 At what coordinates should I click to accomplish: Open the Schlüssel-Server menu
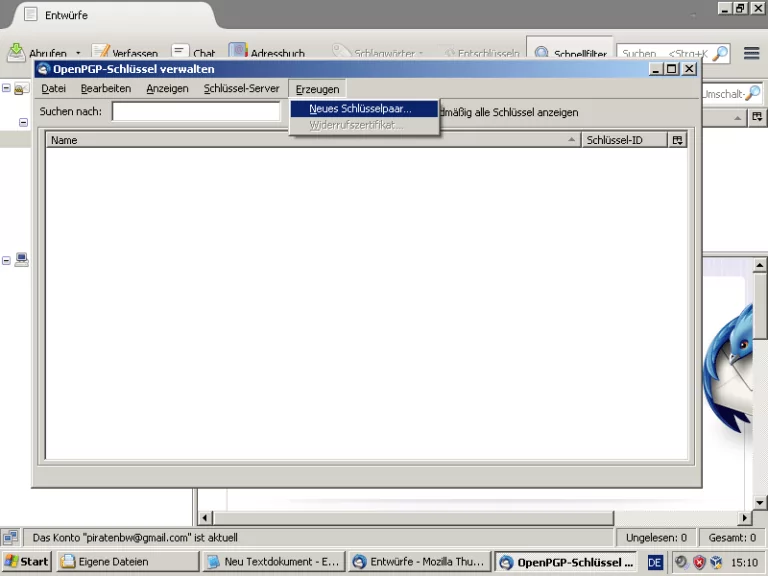coord(241,89)
